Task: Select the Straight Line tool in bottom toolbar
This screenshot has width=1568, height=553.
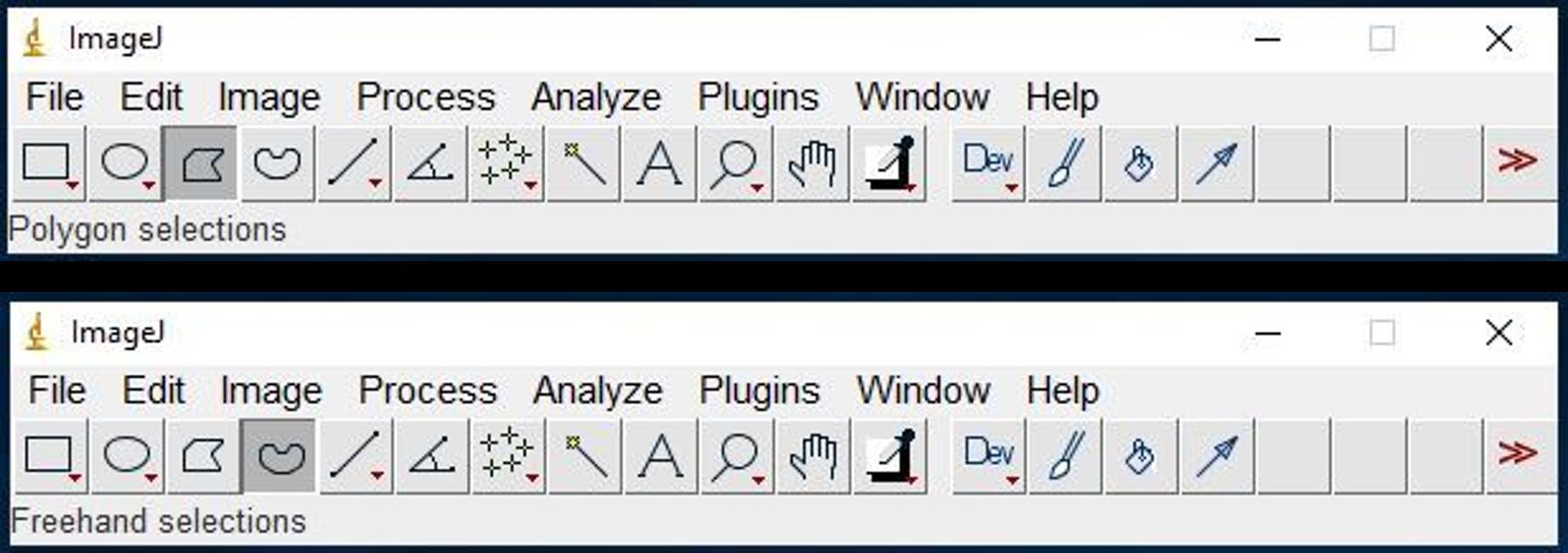Action: pos(357,456)
